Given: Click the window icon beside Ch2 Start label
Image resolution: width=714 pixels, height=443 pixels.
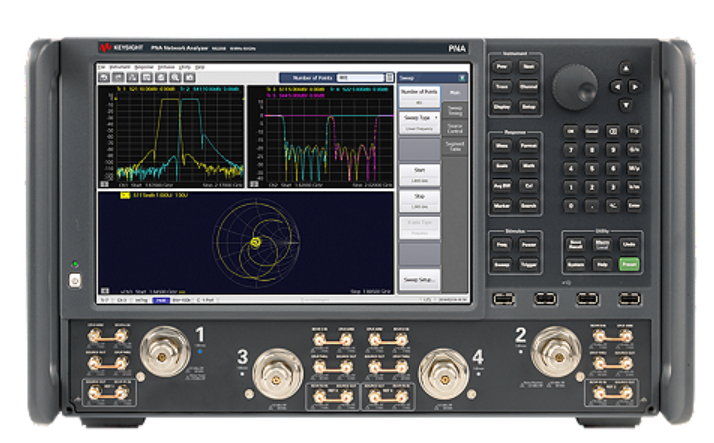Looking at the screenshot, I should click(x=255, y=185).
